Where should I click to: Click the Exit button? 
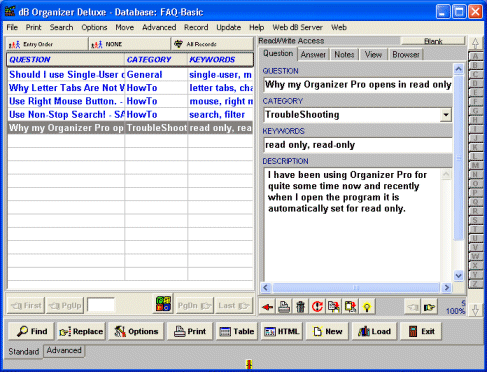pyautogui.click(x=421, y=331)
